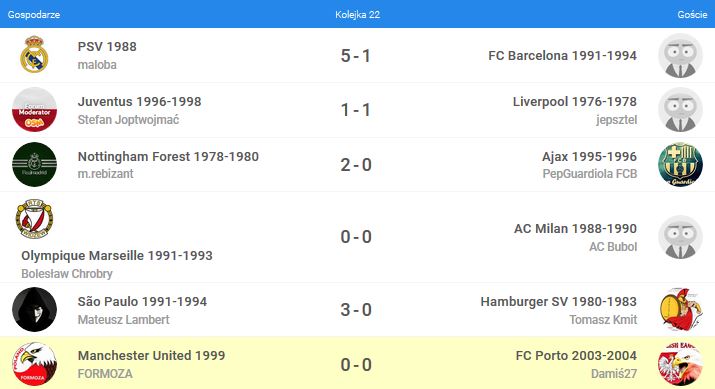Select the Spartan warrior avatar of Tomasz Kmit
715x389 pixels.
tap(680, 310)
